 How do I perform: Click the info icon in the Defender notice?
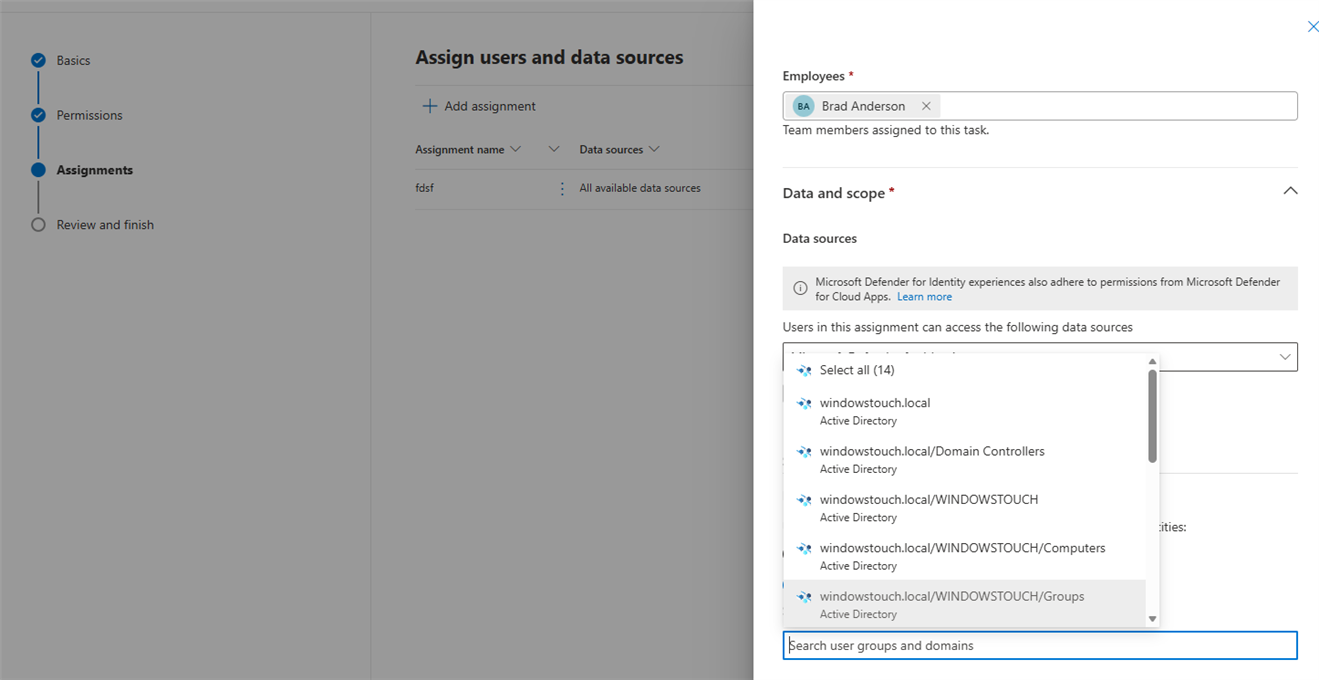pos(800,289)
